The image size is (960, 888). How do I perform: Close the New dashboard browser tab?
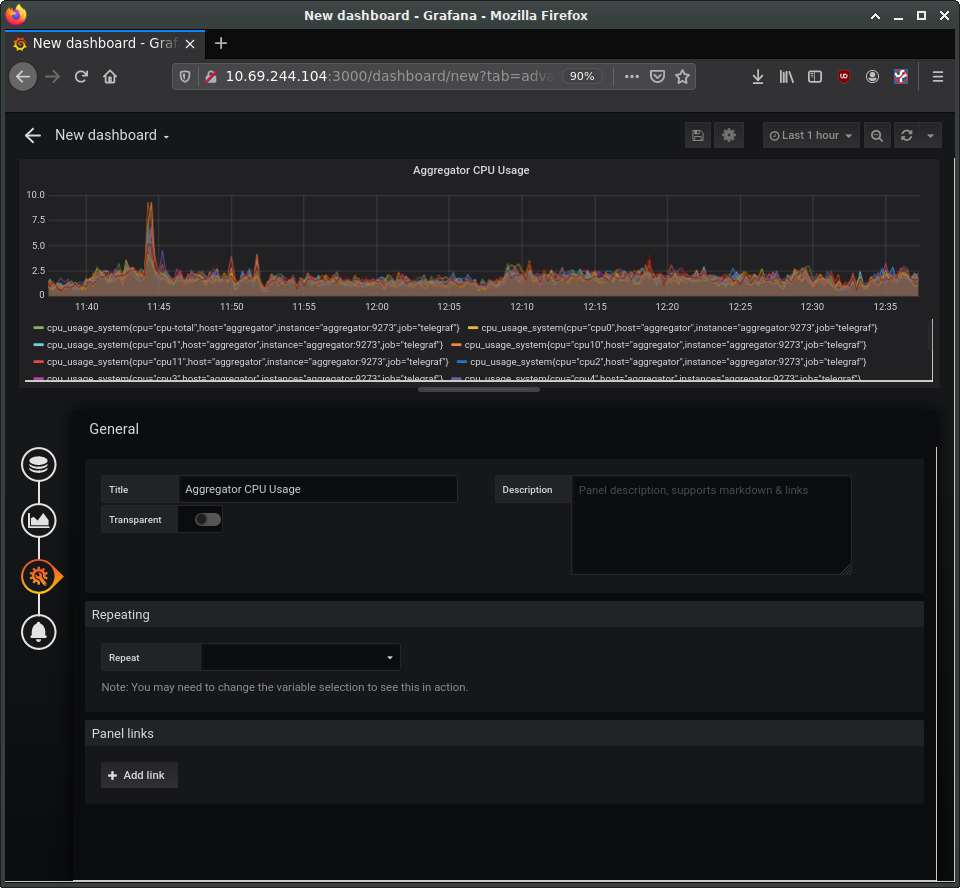click(190, 43)
